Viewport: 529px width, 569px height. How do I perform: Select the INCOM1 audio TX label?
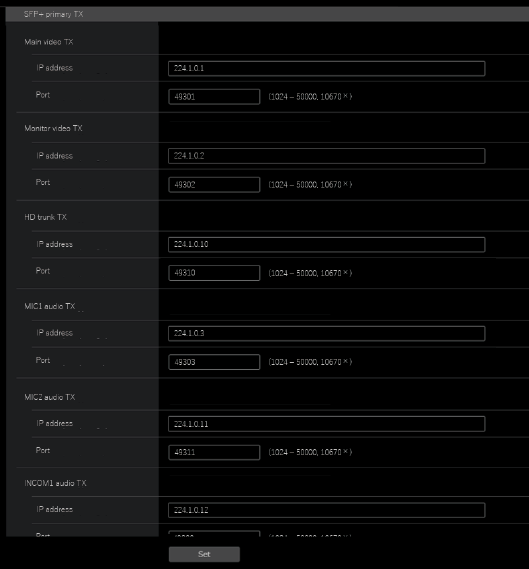coord(55,483)
